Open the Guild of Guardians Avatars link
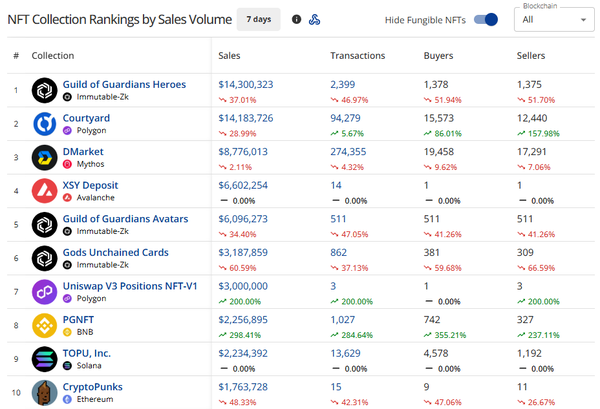This screenshot has width=600, height=409. click(126, 219)
